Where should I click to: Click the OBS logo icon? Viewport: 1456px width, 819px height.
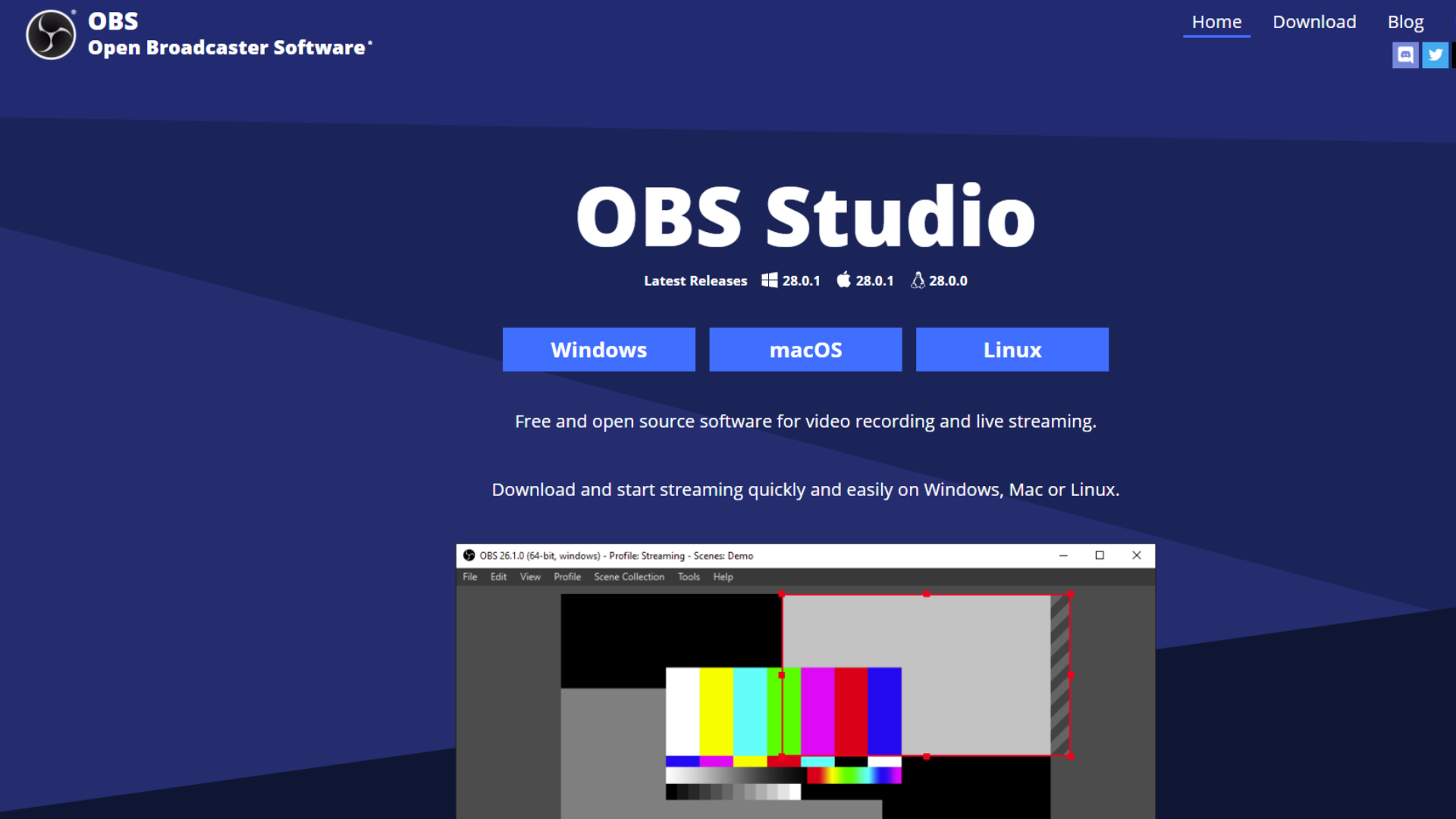51,35
